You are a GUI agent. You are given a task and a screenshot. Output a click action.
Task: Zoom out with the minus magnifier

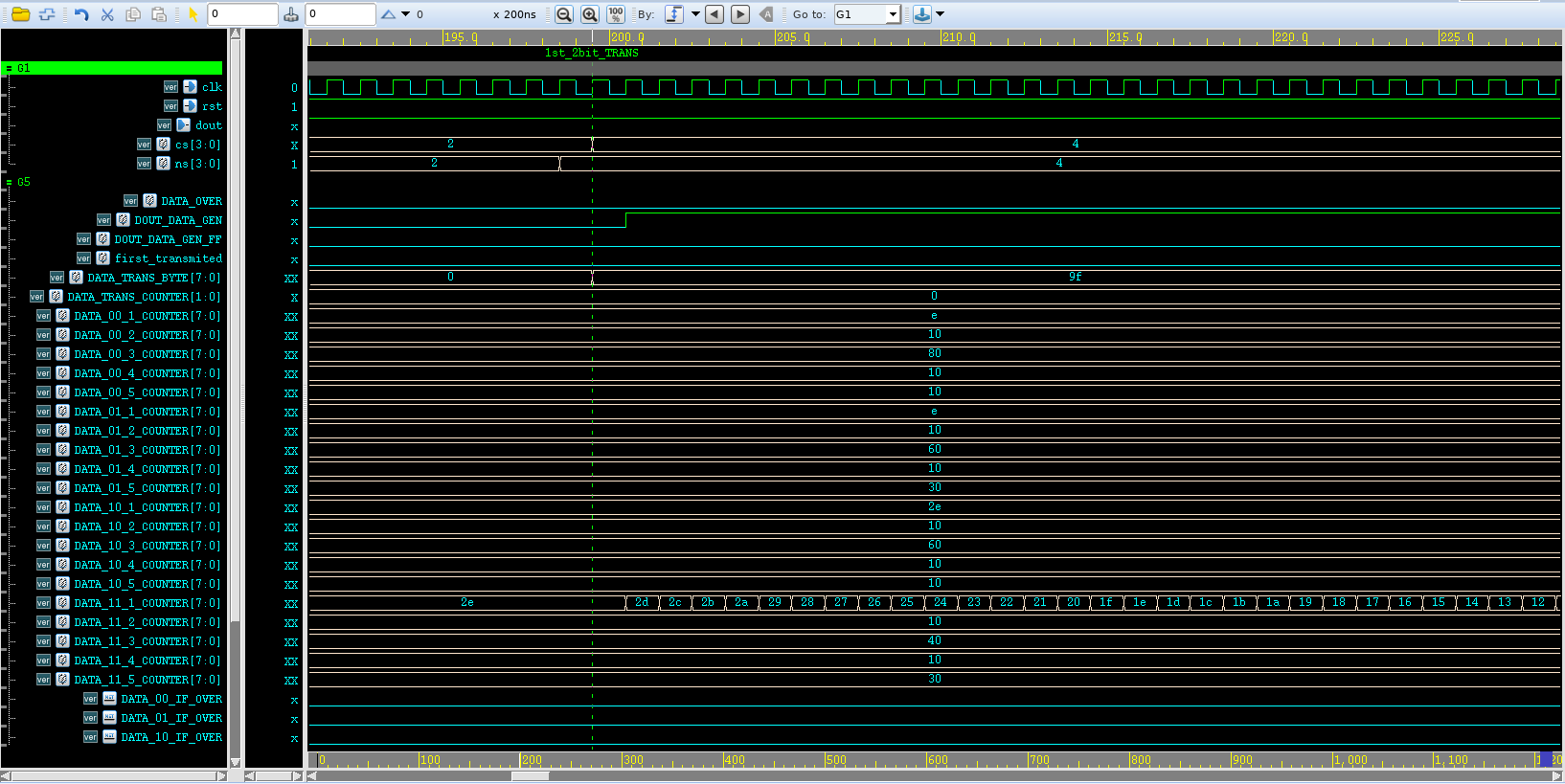point(564,13)
